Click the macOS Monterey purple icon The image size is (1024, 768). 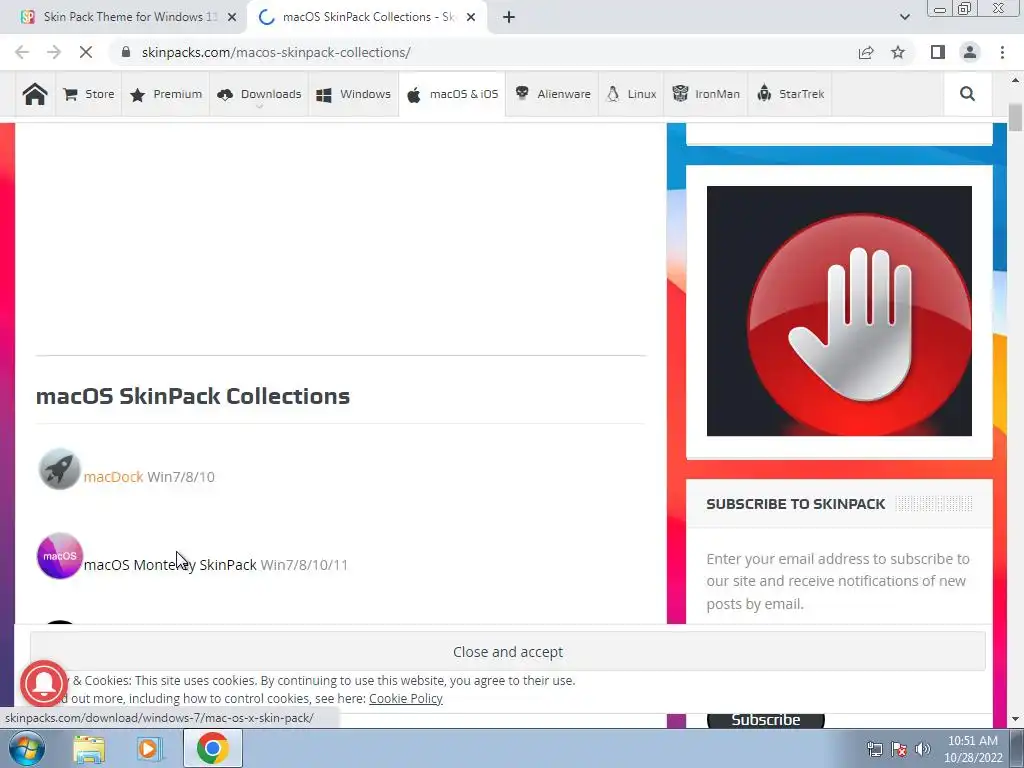(x=59, y=556)
